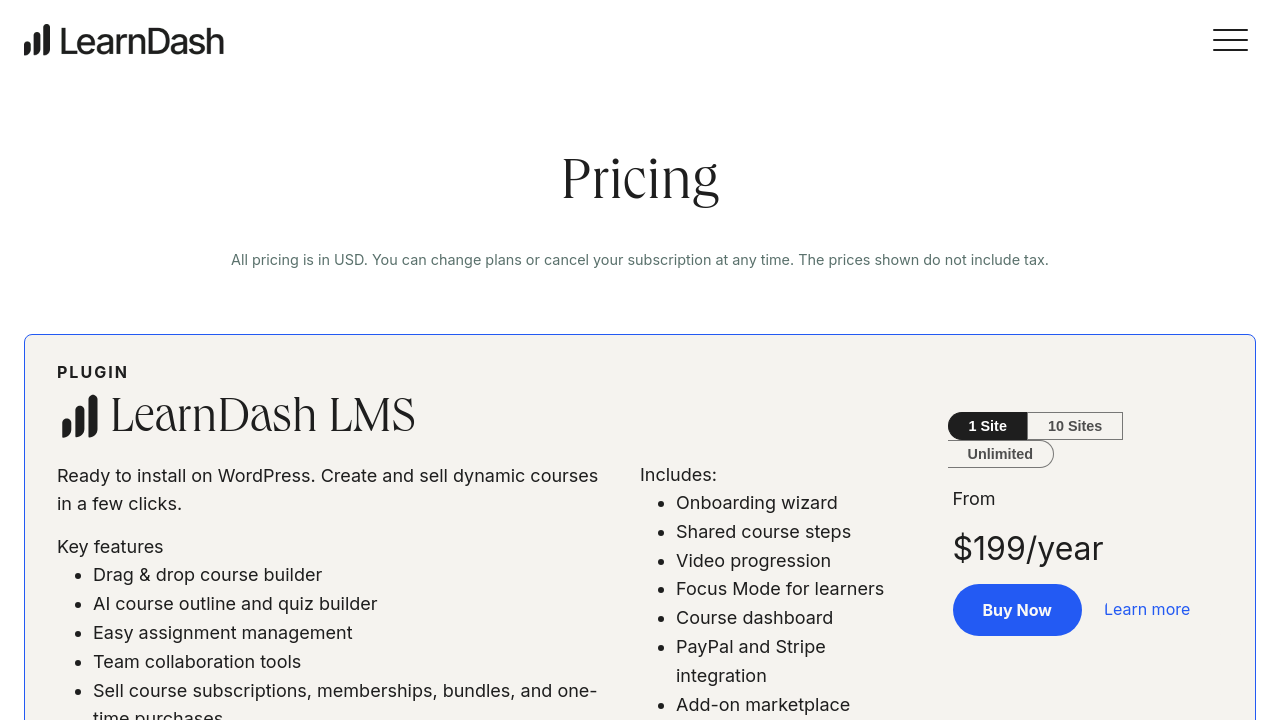Image resolution: width=1280 pixels, height=720 pixels.
Task: Click the $199/year price text
Action: (x=1027, y=549)
